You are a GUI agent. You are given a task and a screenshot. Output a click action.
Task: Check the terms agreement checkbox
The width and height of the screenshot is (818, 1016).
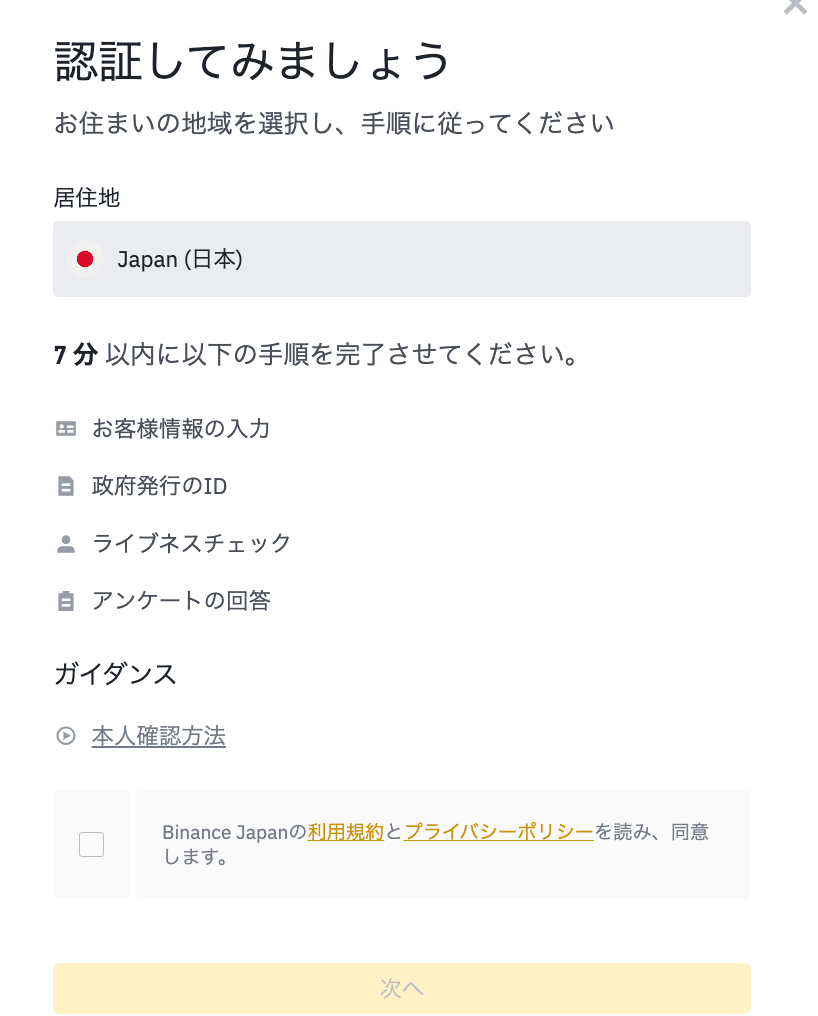(92, 845)
